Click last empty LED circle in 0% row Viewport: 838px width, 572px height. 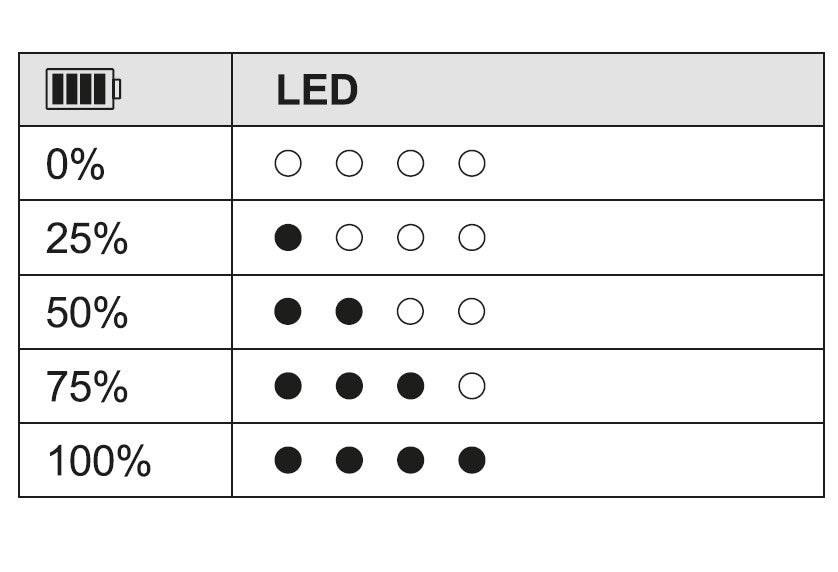[472, 163]
